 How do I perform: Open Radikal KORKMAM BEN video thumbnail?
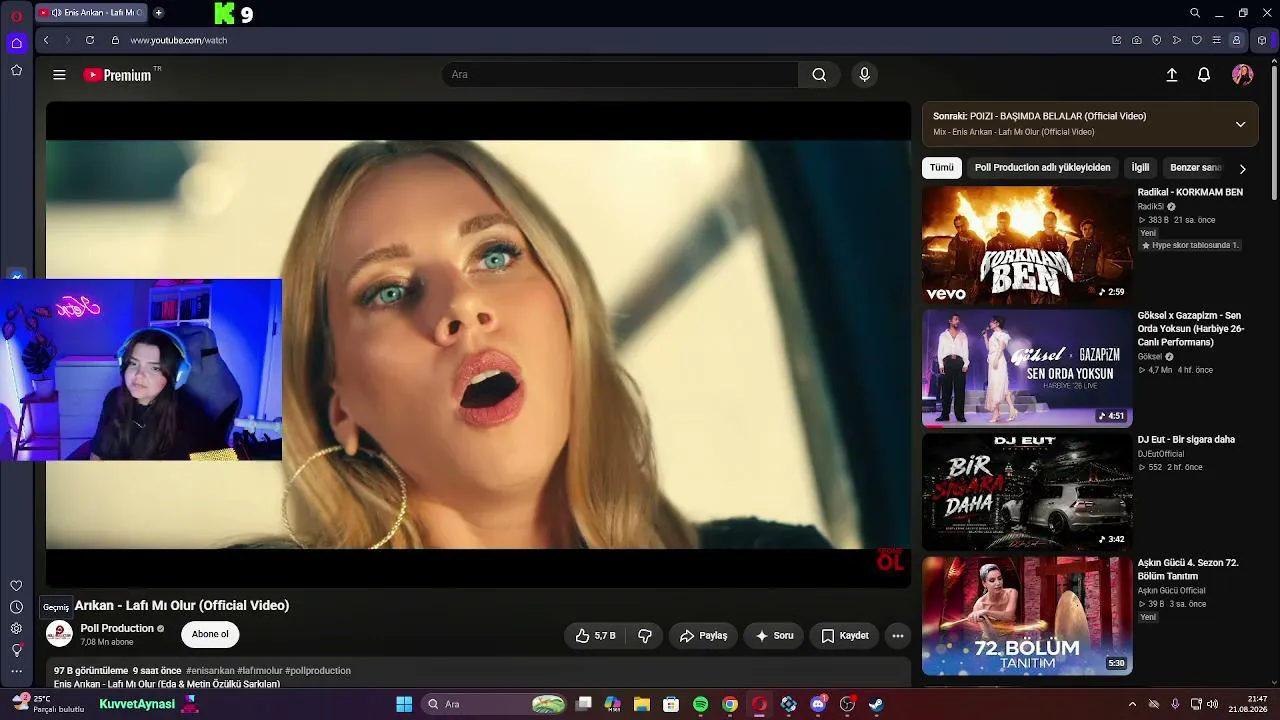1027,245
